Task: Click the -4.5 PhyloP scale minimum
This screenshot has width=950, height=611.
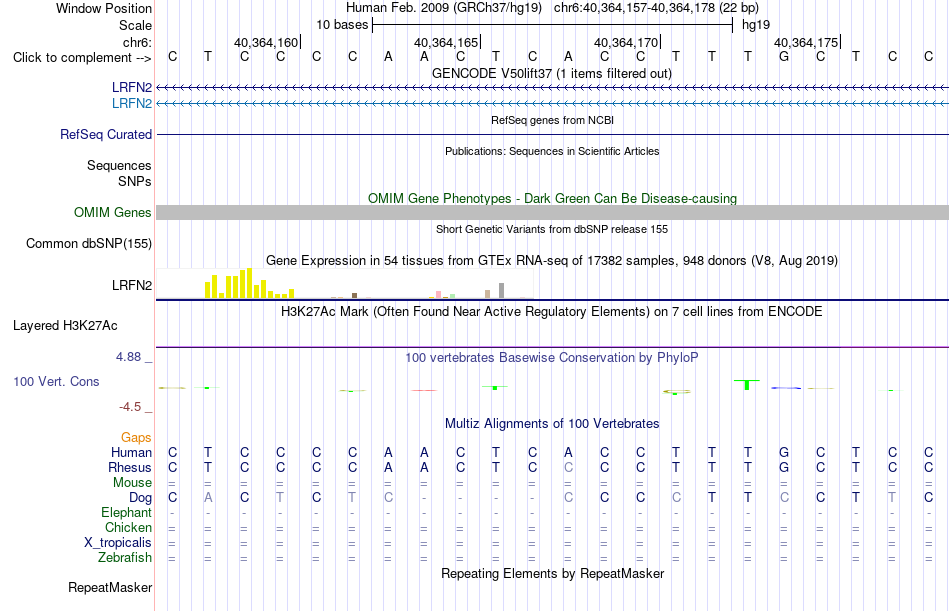Action: click(x=130, y=407)
